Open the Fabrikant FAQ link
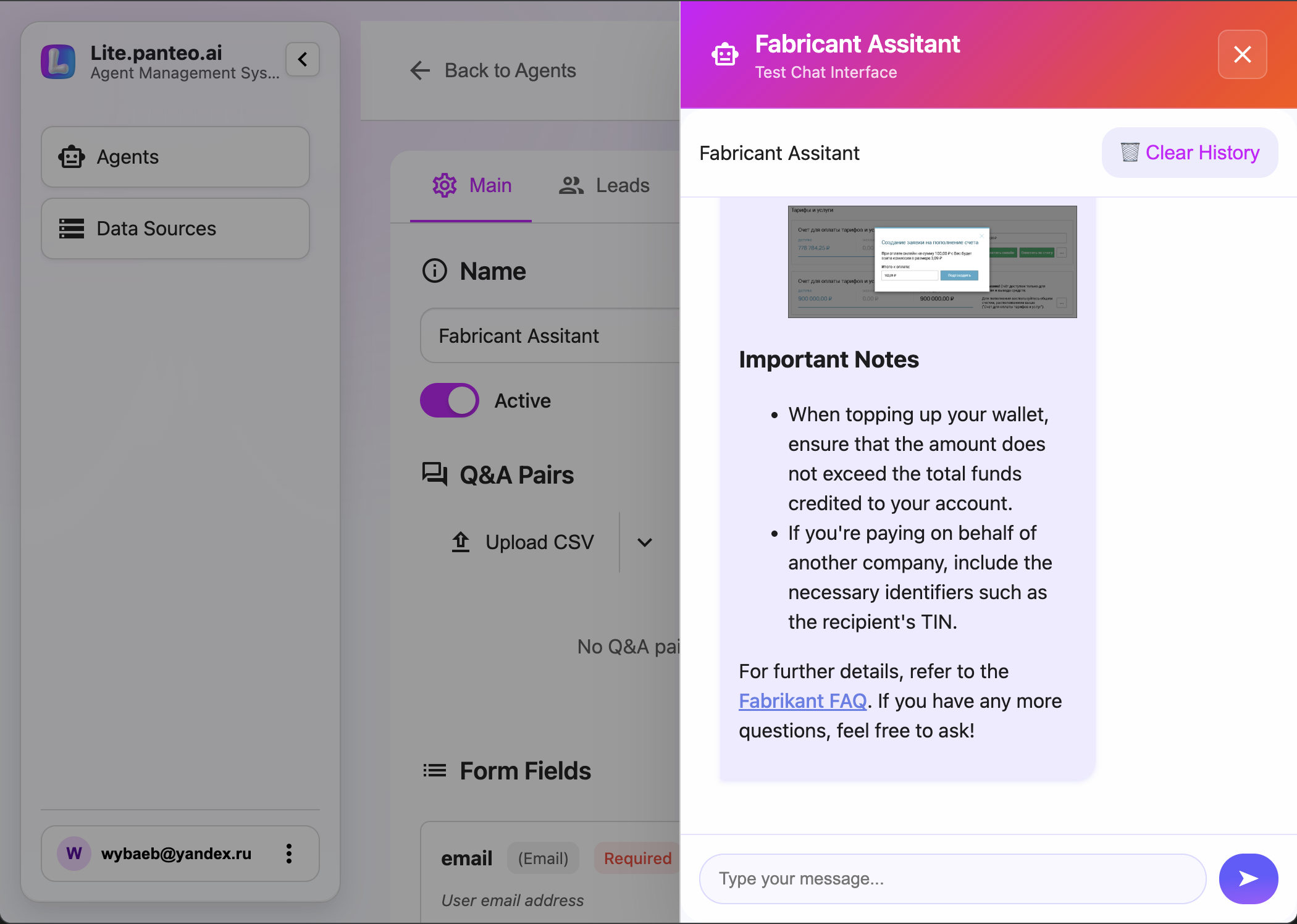This screenshot has height=924, width=1297. coord(802,700)
